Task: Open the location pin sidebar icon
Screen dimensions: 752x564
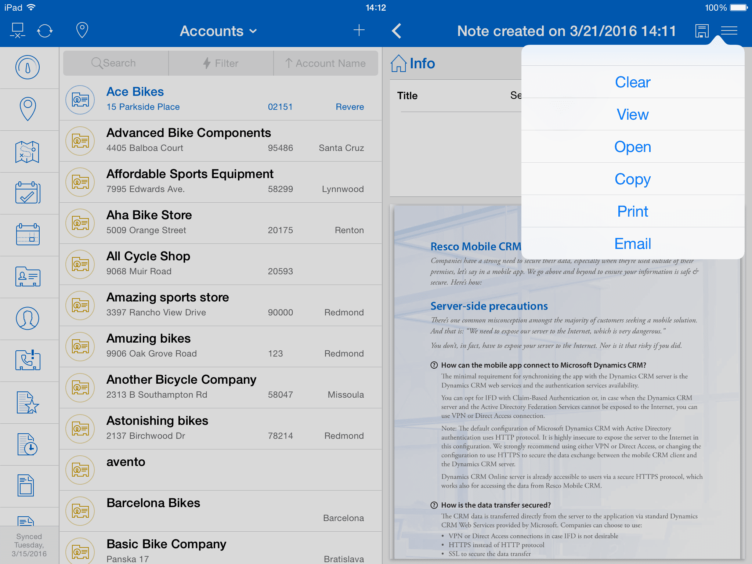Action: (28, 109)
